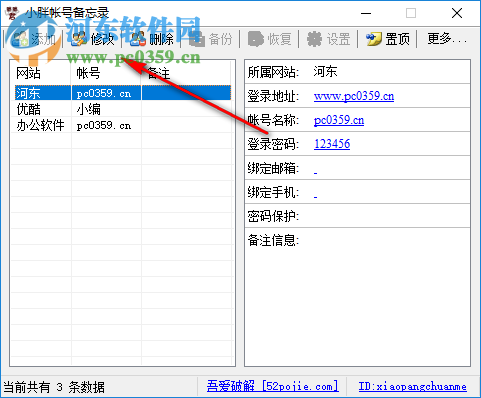Select the 河东 row in account list

[x=123, y=93]
